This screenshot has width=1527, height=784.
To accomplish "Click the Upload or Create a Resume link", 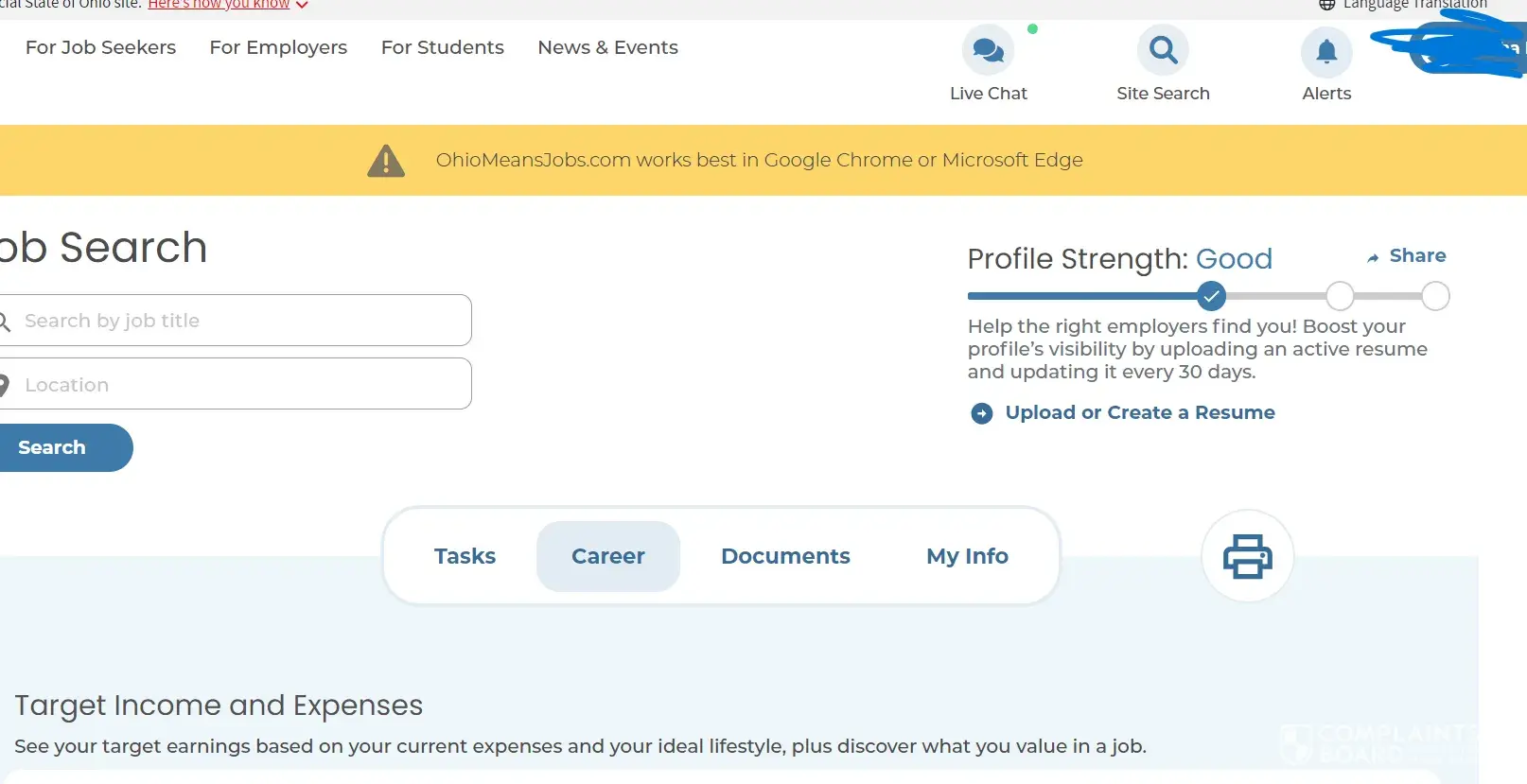I will point(1139,412).
